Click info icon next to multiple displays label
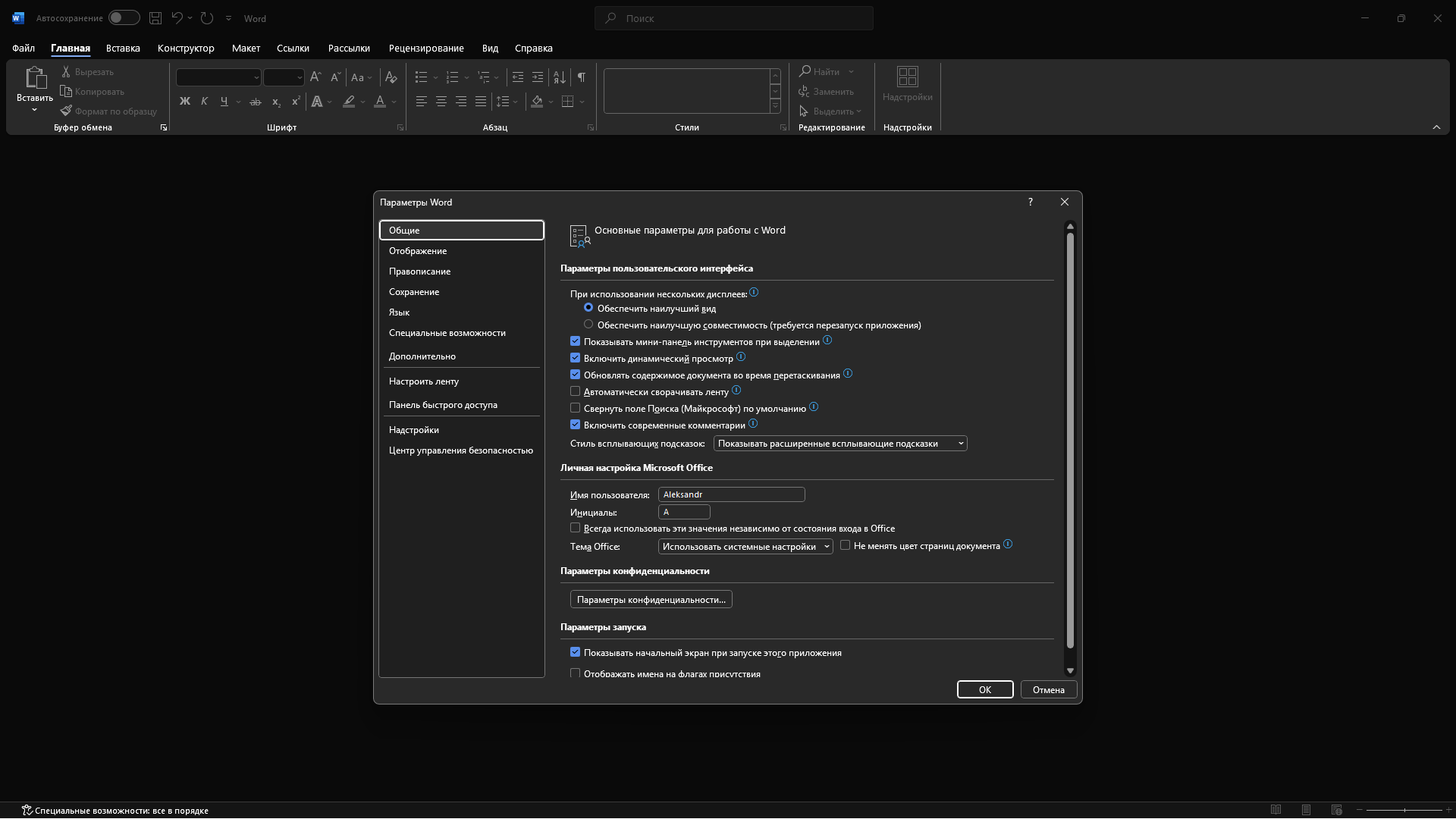Viewport: 1456px width, 819px height. coord(754,293)
